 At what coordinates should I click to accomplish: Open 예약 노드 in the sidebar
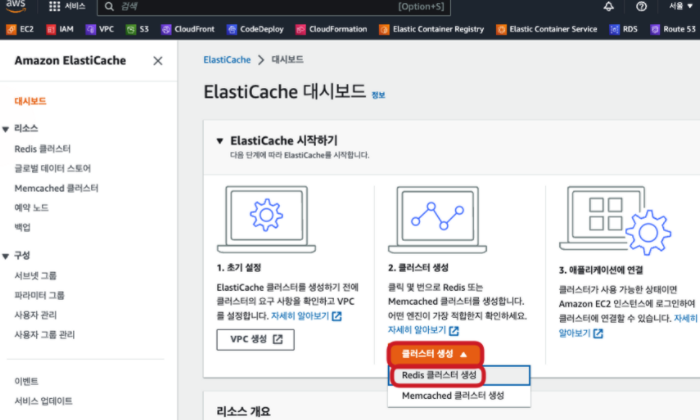[31, 208]
